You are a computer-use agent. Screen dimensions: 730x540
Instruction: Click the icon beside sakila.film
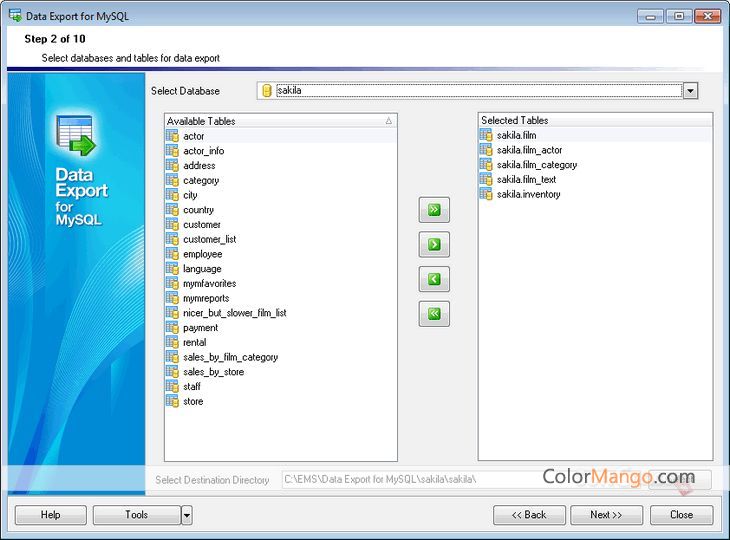point(486,135)
